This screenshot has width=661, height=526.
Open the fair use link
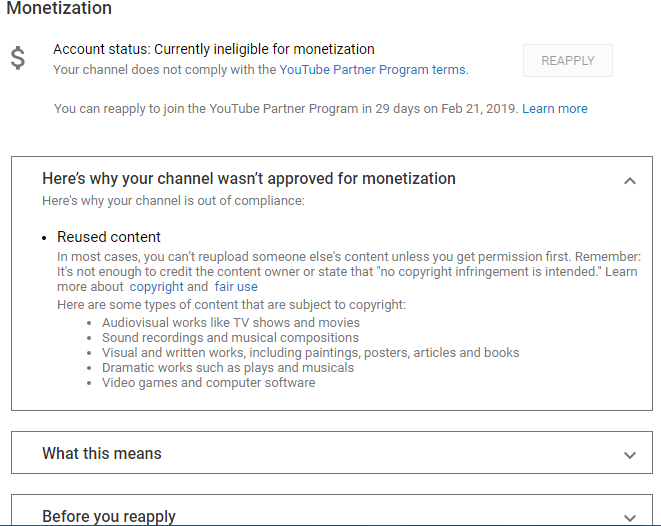236,287
